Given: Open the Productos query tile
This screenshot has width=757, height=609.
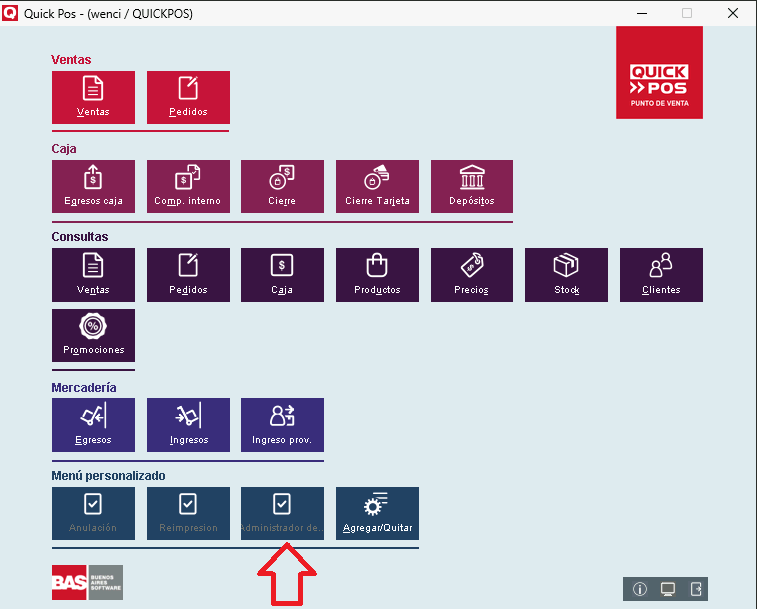Looking at the screenshot, I should [377, 275].
